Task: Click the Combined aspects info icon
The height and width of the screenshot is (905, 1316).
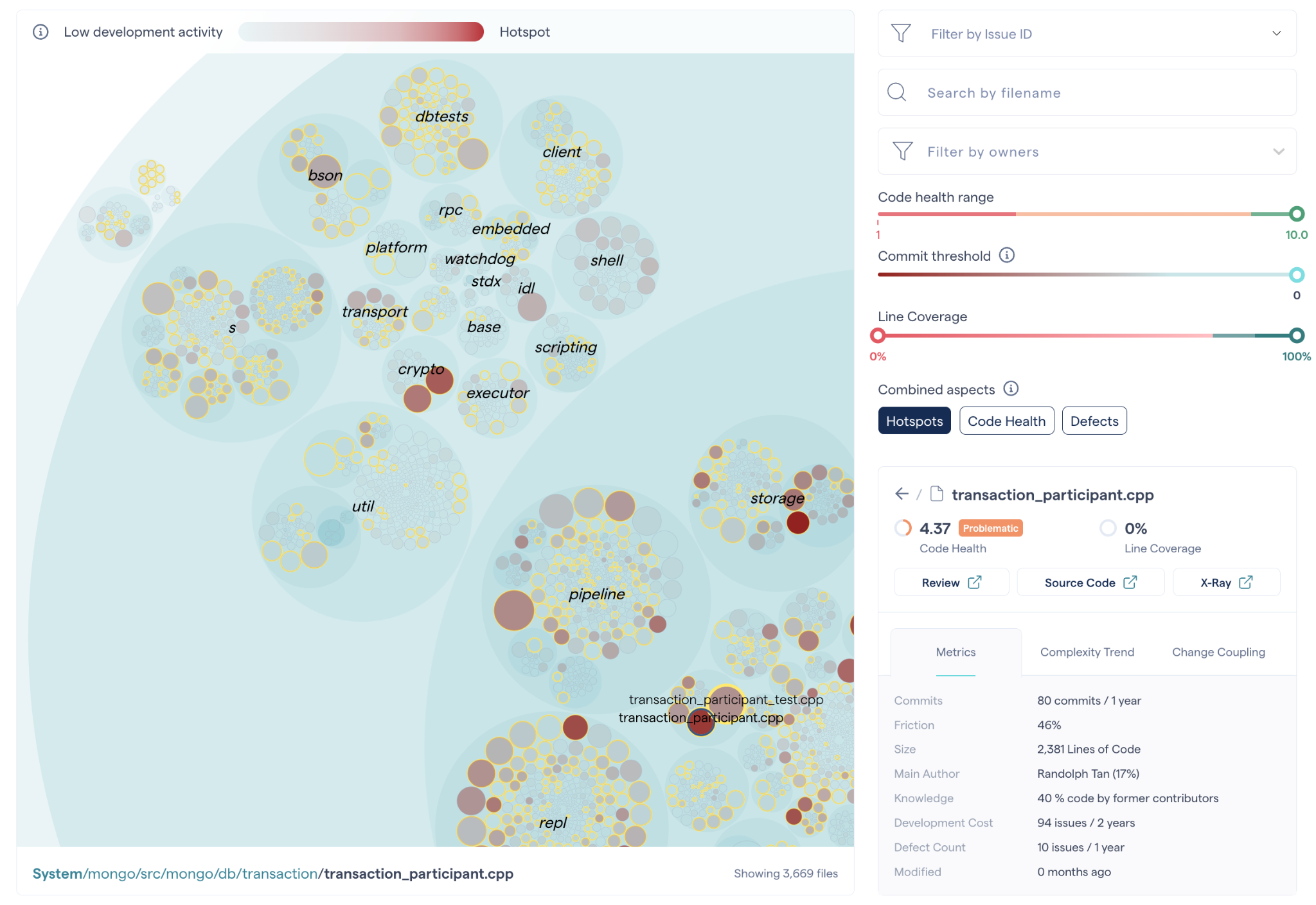Action: pos(1011,389)
